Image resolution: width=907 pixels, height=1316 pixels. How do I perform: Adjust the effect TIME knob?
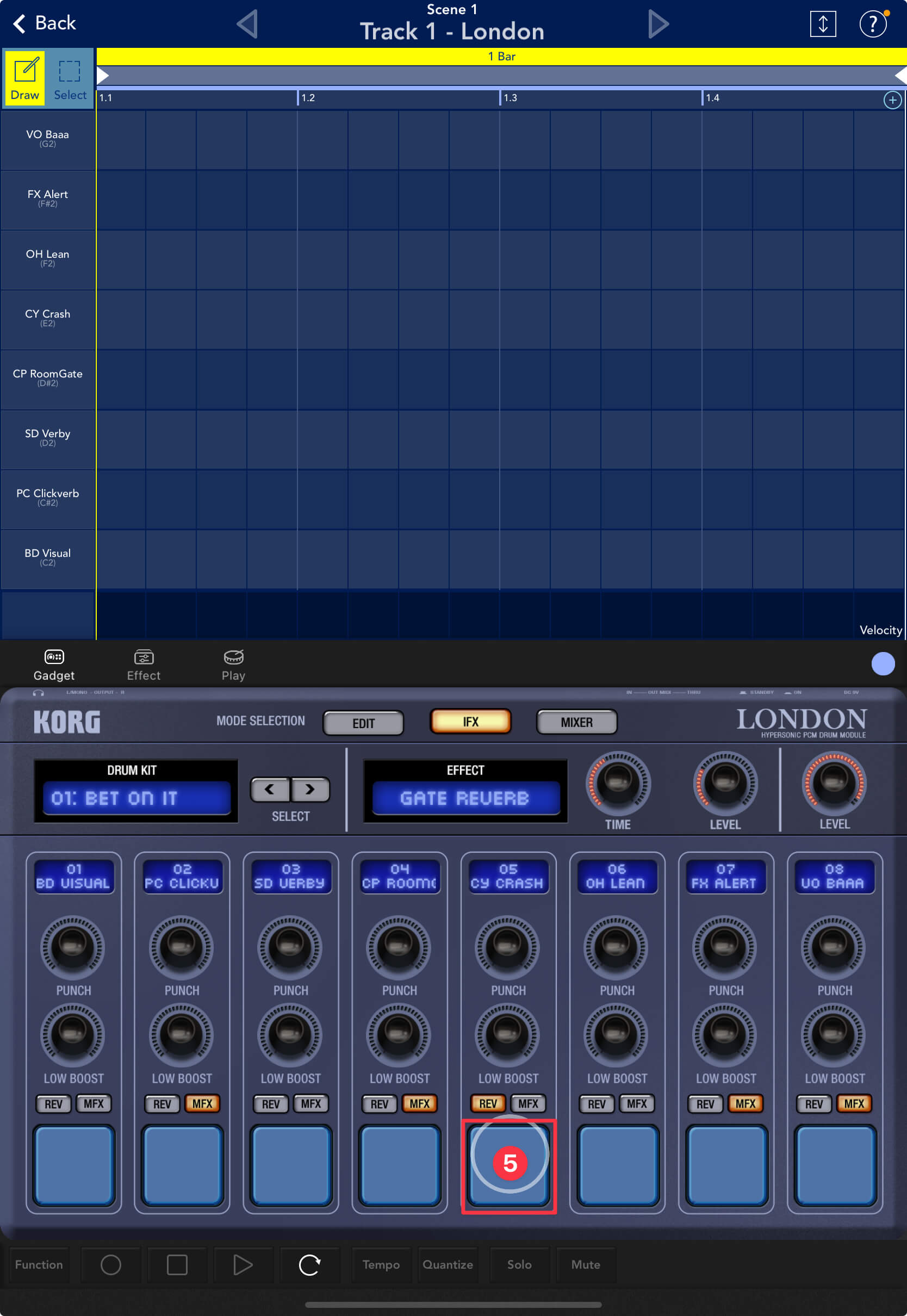click(x=617, y=783)
